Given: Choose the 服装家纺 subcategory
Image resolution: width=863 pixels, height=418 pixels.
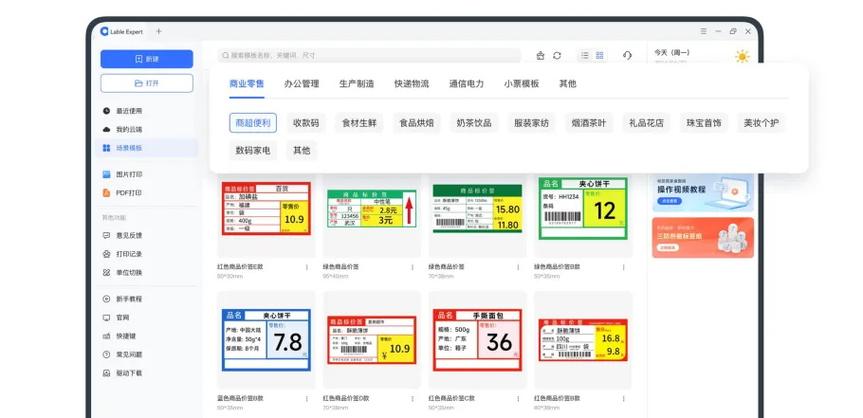Looking at the screenshot, I should (x=532, y=123).
